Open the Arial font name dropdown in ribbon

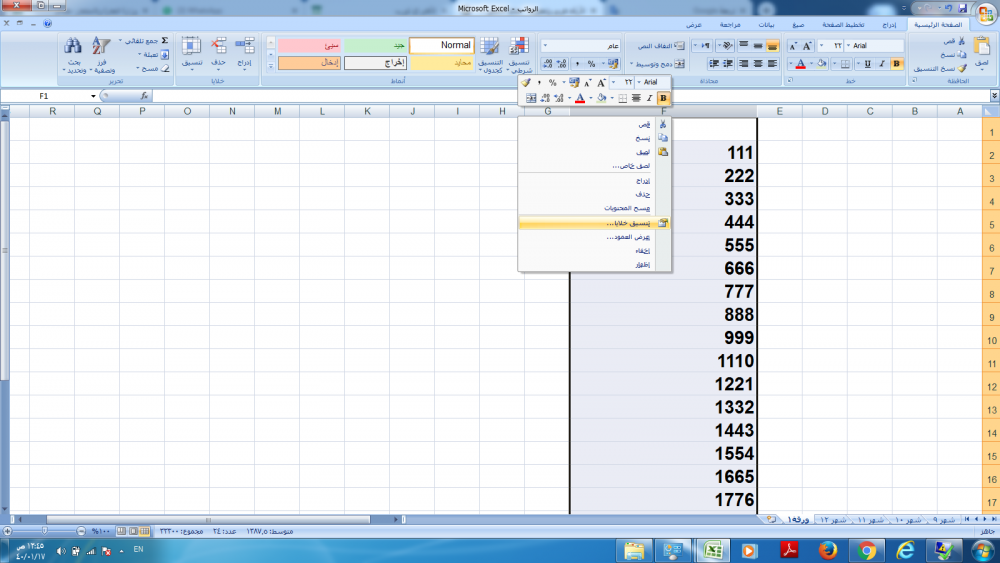click(x=849, y=46)
